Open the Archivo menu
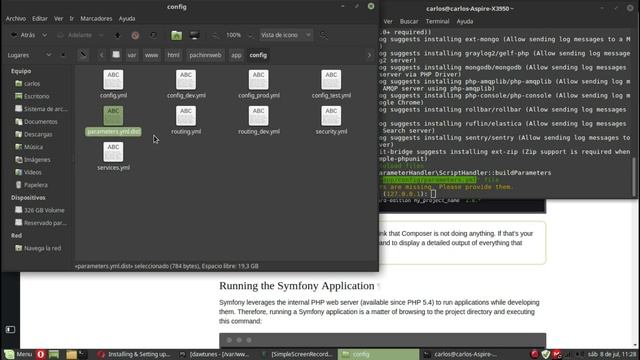 (x=16, y=18)
